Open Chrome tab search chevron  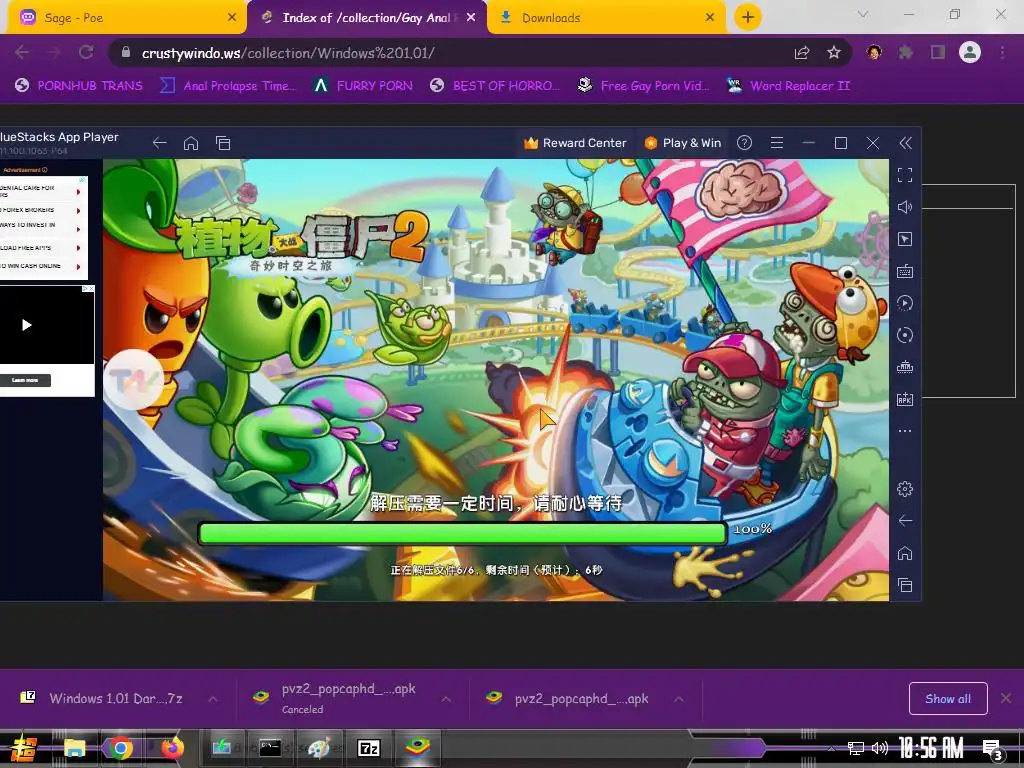[x=863, y=14]
